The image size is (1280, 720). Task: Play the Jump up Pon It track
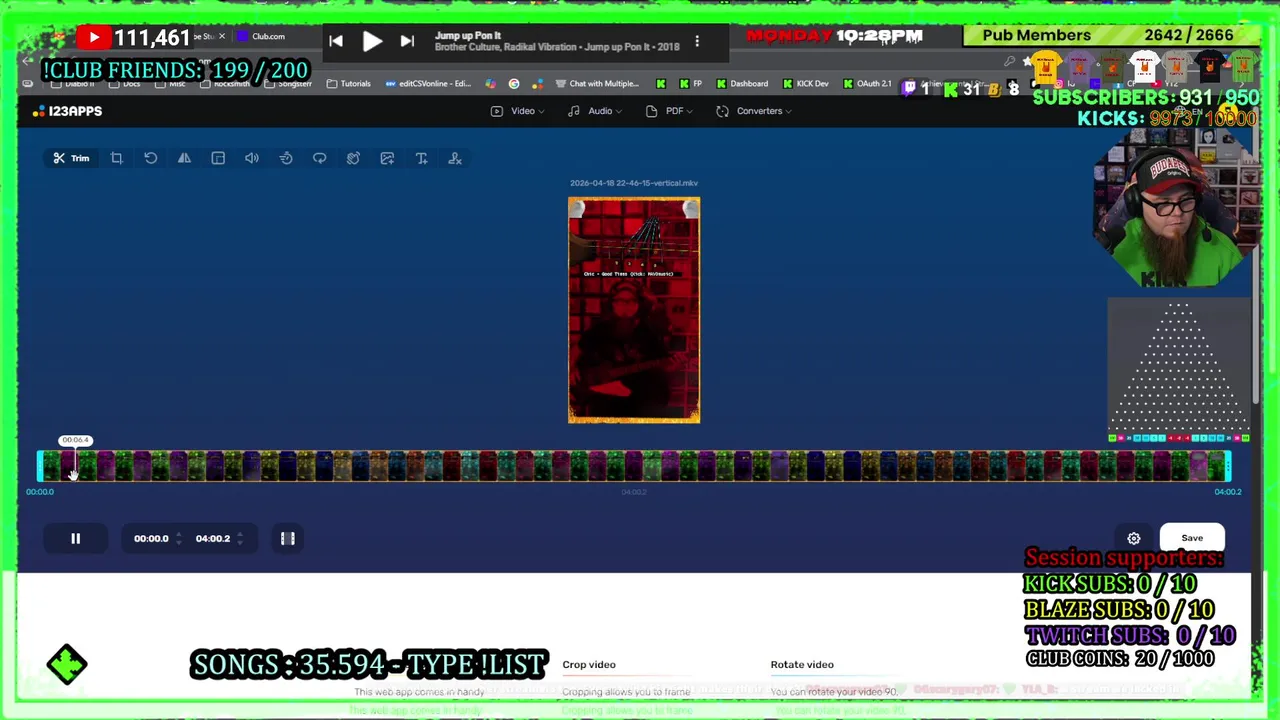pos(371,41)
